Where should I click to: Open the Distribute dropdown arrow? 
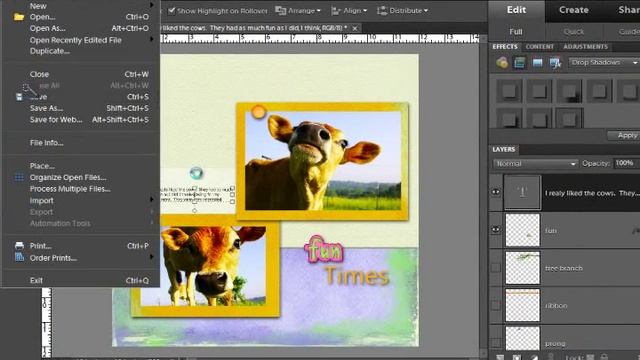[x=426, y=11]
